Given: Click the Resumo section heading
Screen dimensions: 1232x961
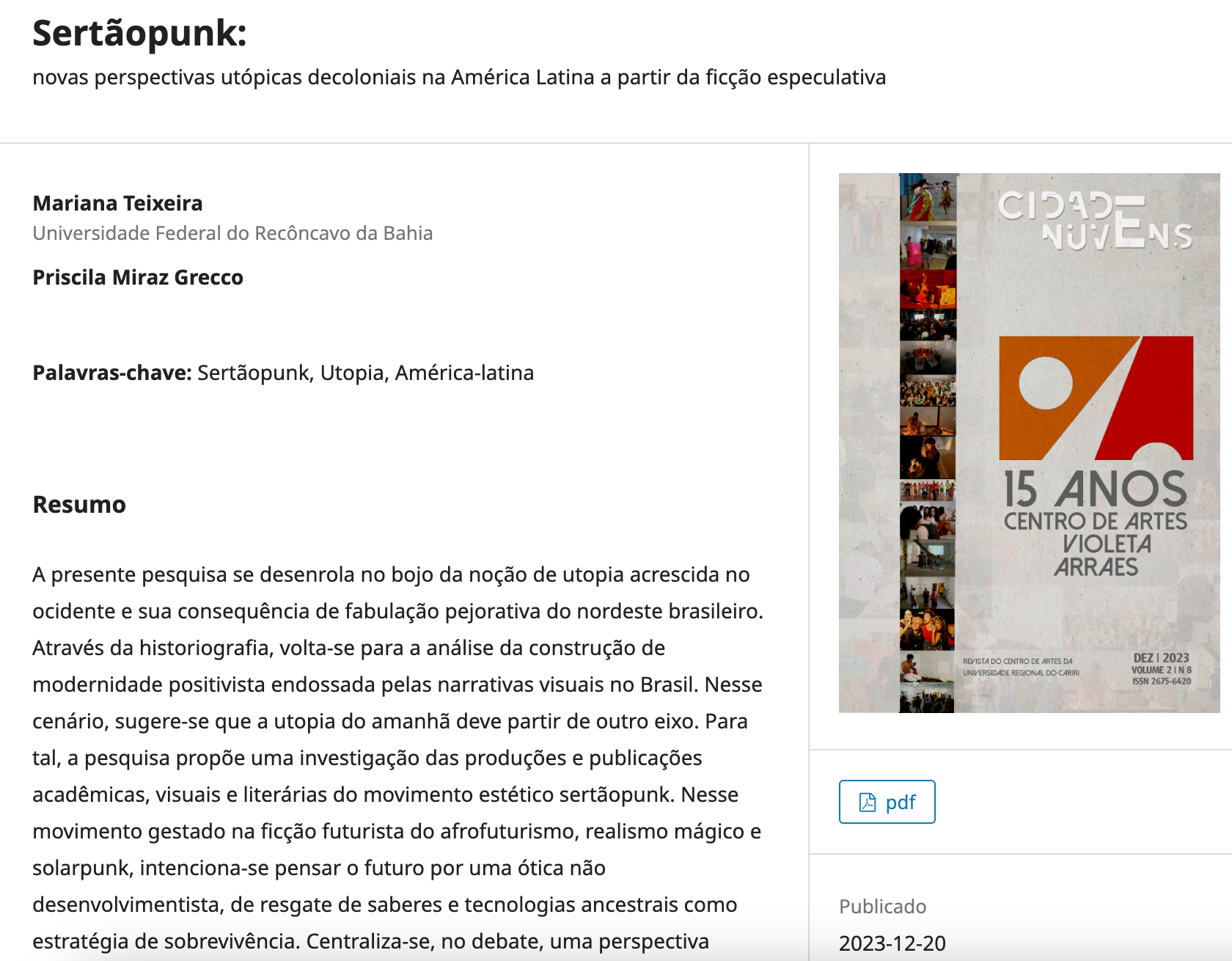Looking at the screenshot, I should 79,505.
